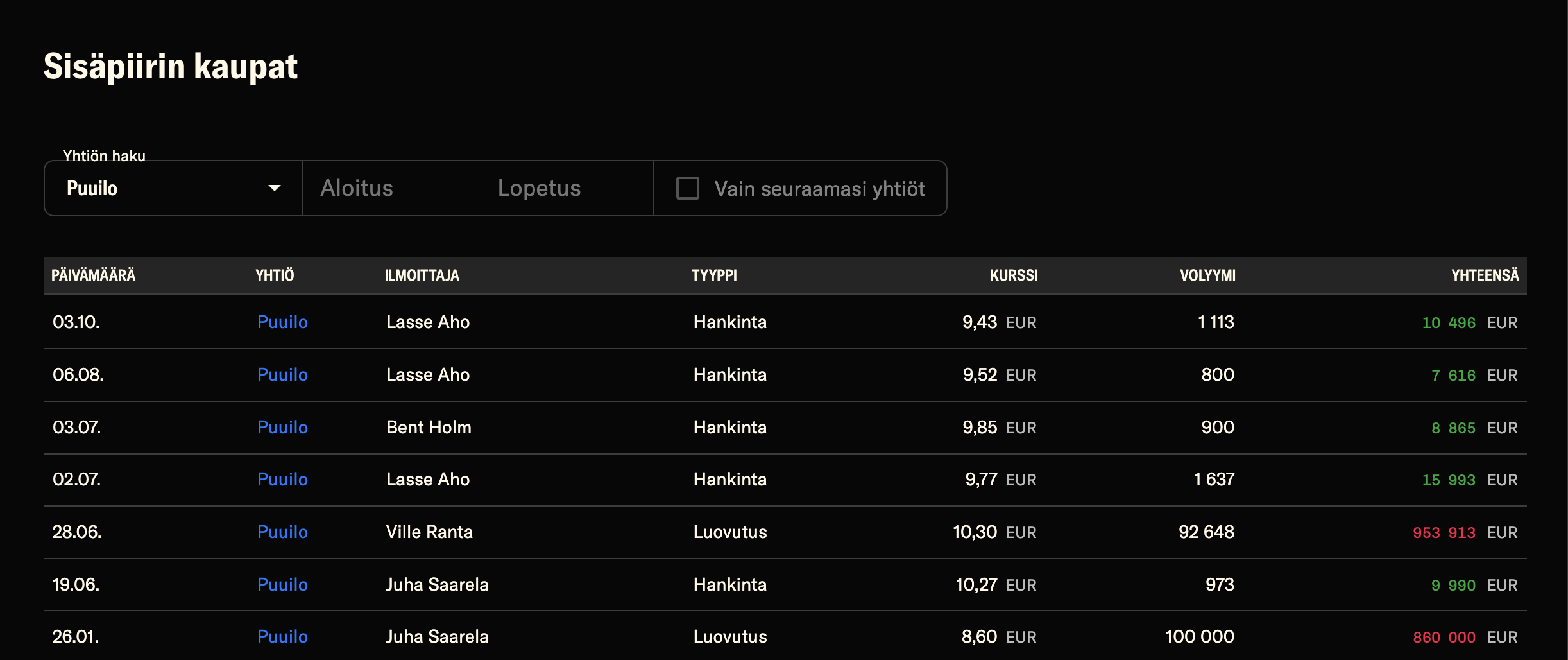This screenshot has width=1568, height=660.
Task: Sort by the YHTIÖ column header
Action: coord(275,275)
